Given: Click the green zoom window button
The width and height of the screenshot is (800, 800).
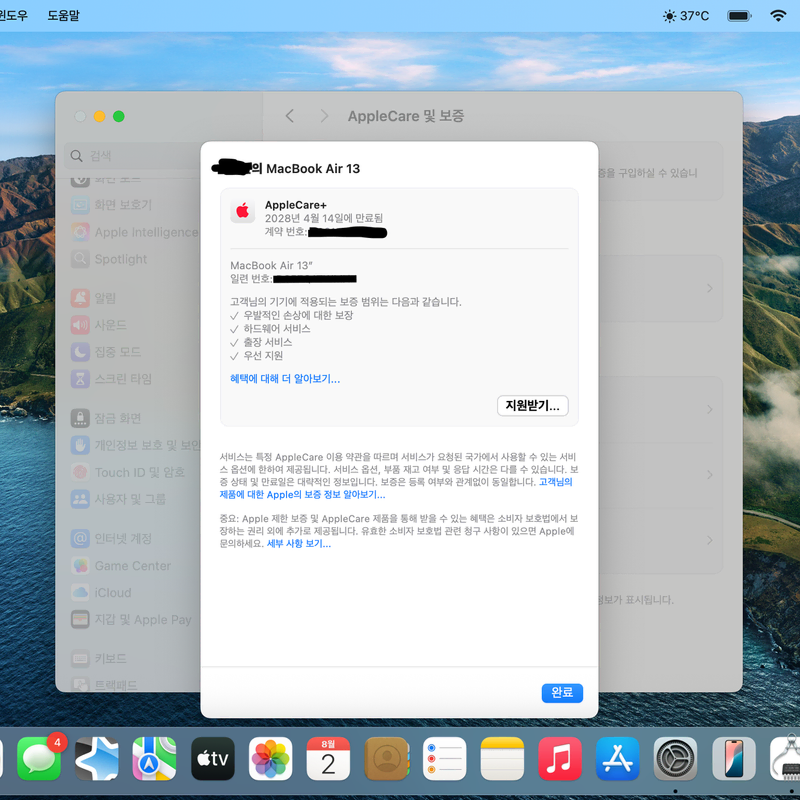Looking at the screenshot, I should (119, 116).
